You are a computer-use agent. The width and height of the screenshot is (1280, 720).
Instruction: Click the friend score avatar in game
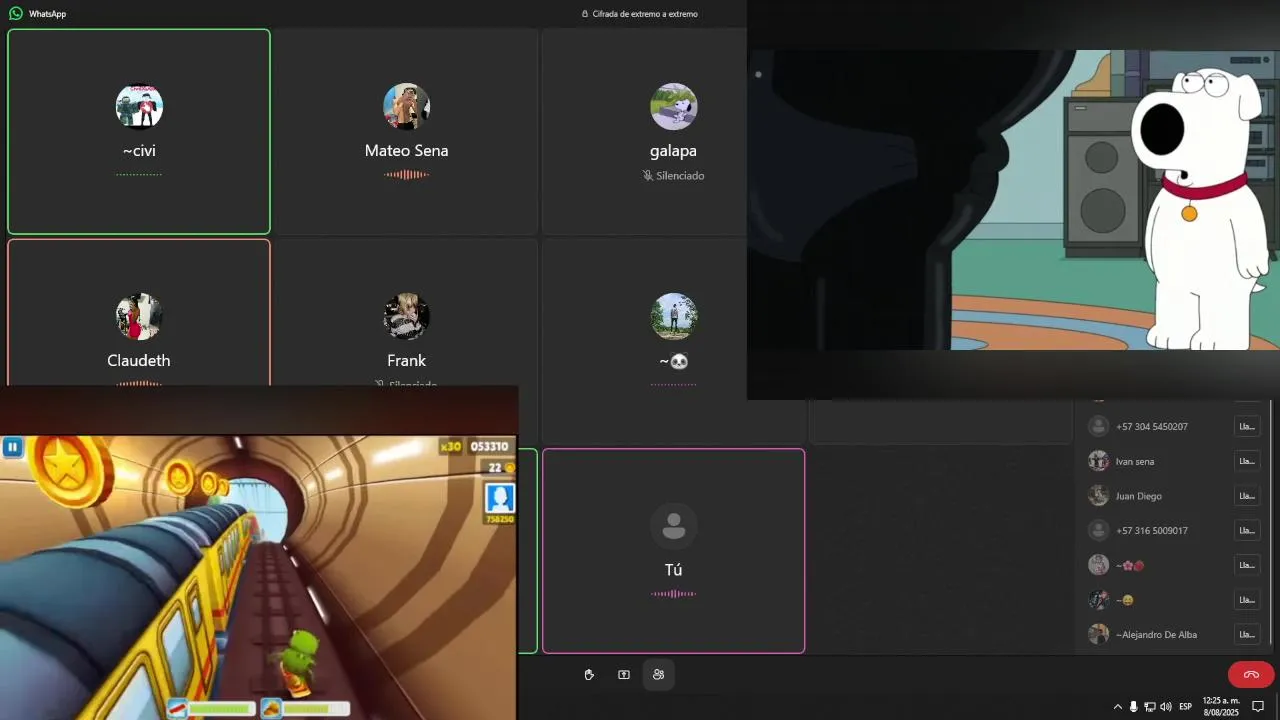(499, 498)
